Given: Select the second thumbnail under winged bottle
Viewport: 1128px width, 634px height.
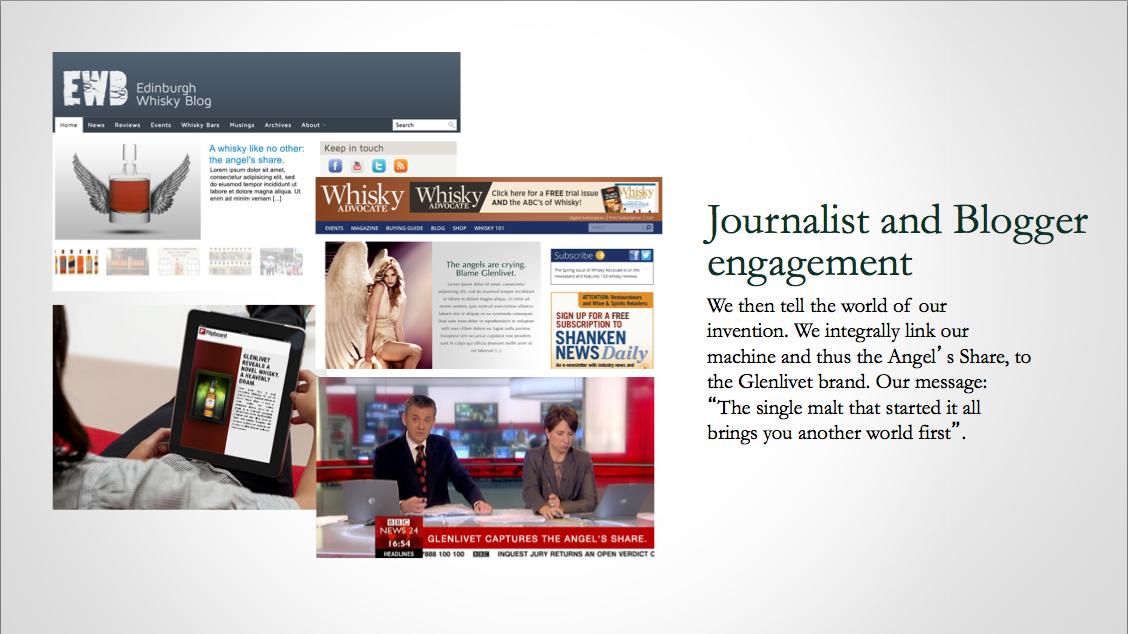Looking at the screenshot, I should [x=127, y=262].
